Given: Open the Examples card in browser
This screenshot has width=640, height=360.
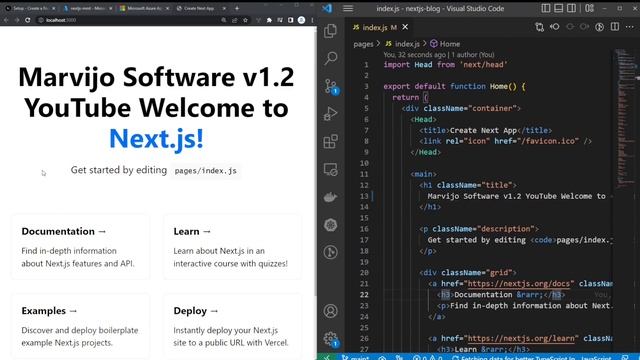Looking at the screenshot, I should pyautogui.click(x=80, y=327).
